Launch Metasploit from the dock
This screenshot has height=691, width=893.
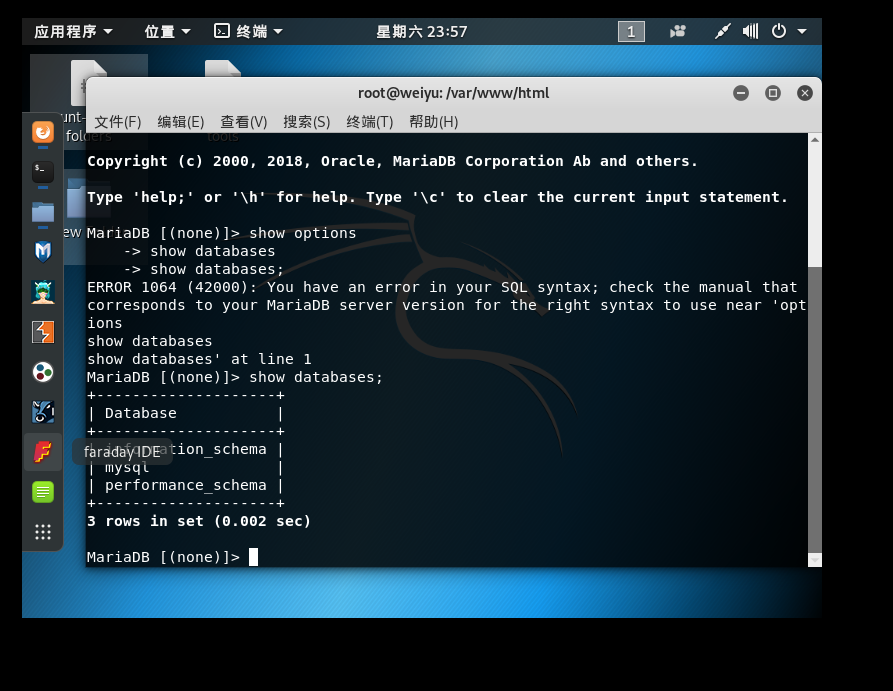point(43,251)
